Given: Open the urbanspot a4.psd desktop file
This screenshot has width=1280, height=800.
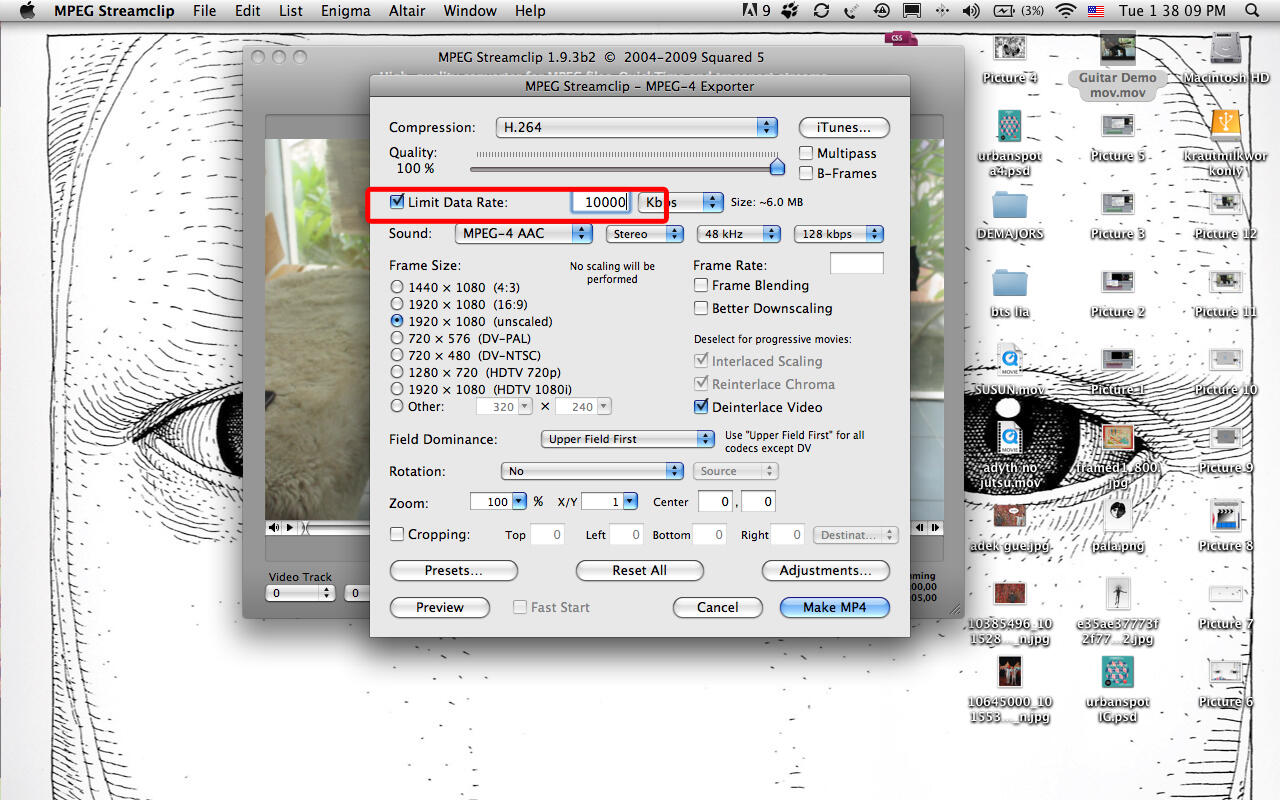Looking at the screenshot, I should click(1009, 125).
